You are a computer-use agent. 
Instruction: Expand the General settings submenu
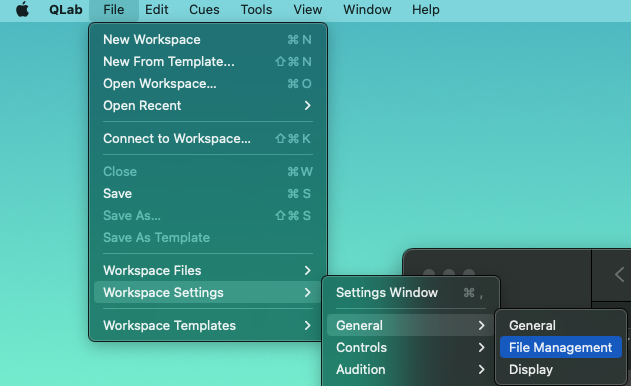(x=410, y=325)
